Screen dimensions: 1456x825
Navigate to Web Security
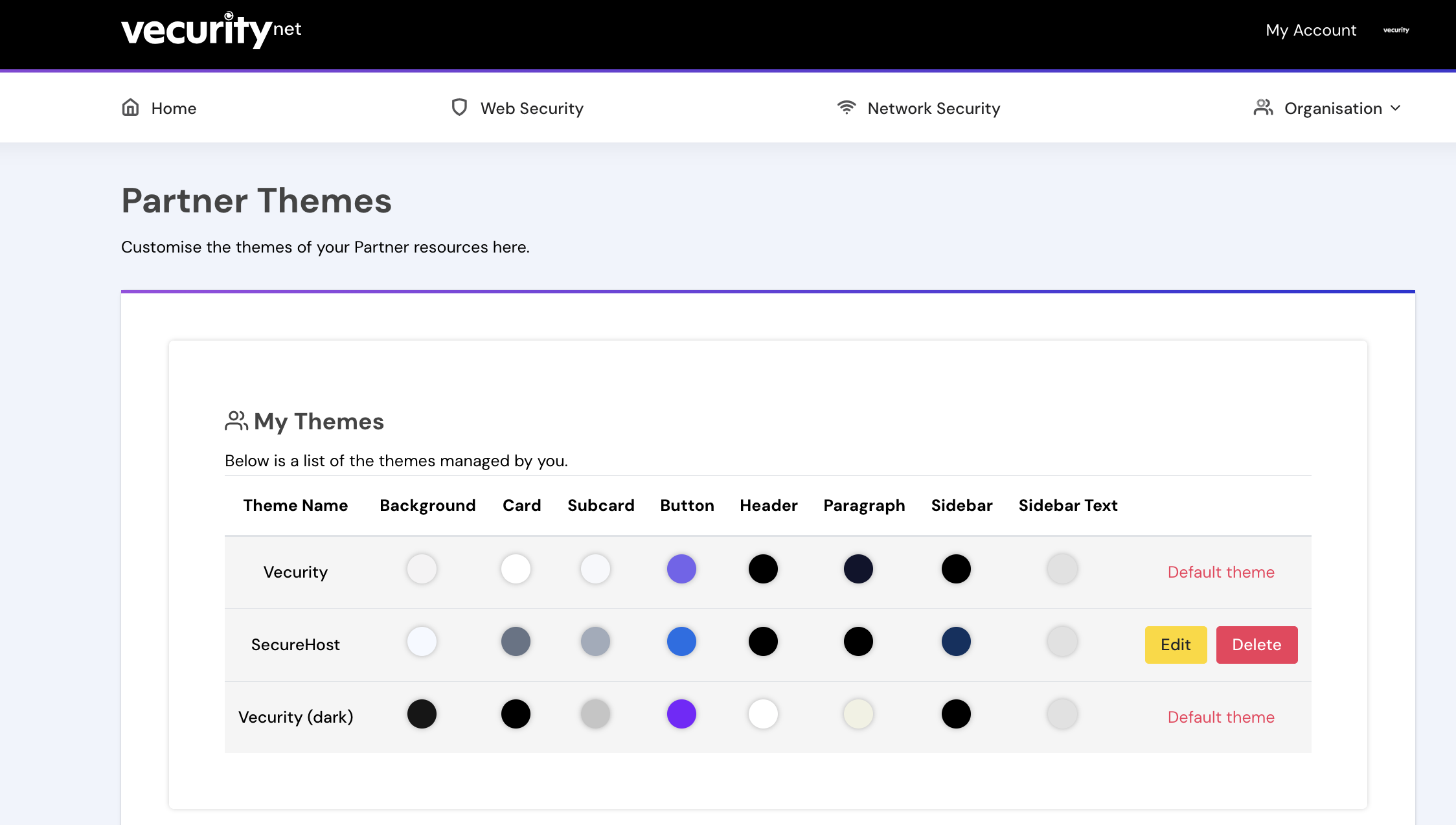[531, 107]
